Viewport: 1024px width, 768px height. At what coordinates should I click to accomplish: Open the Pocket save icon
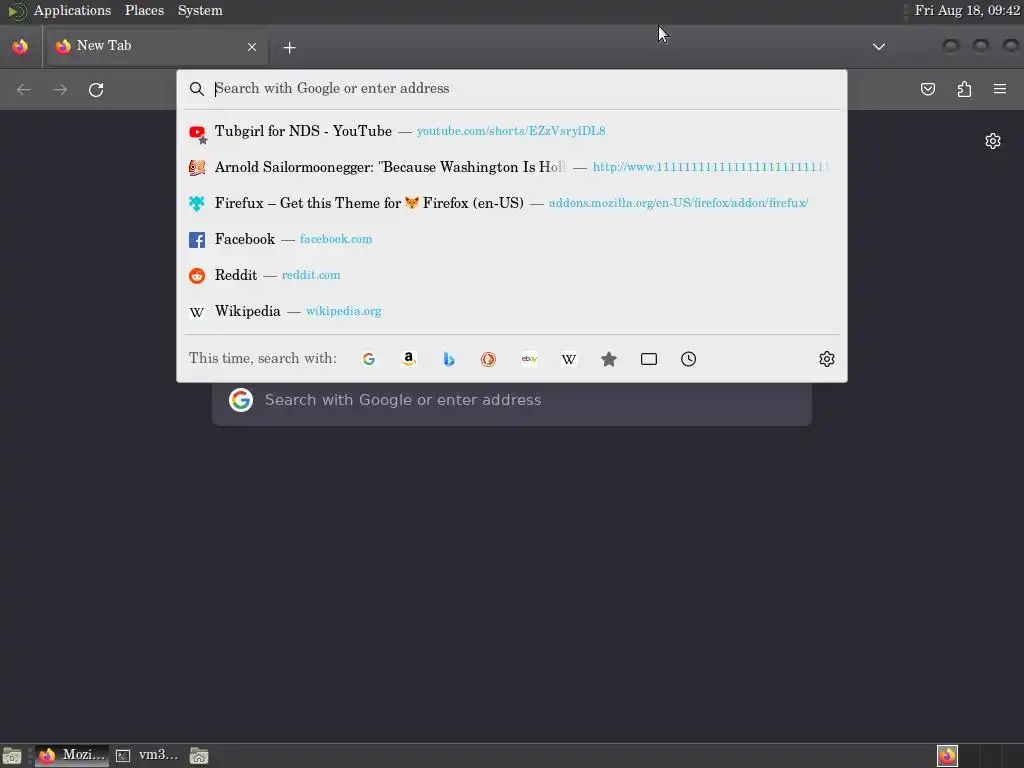[x=927, y=89]
